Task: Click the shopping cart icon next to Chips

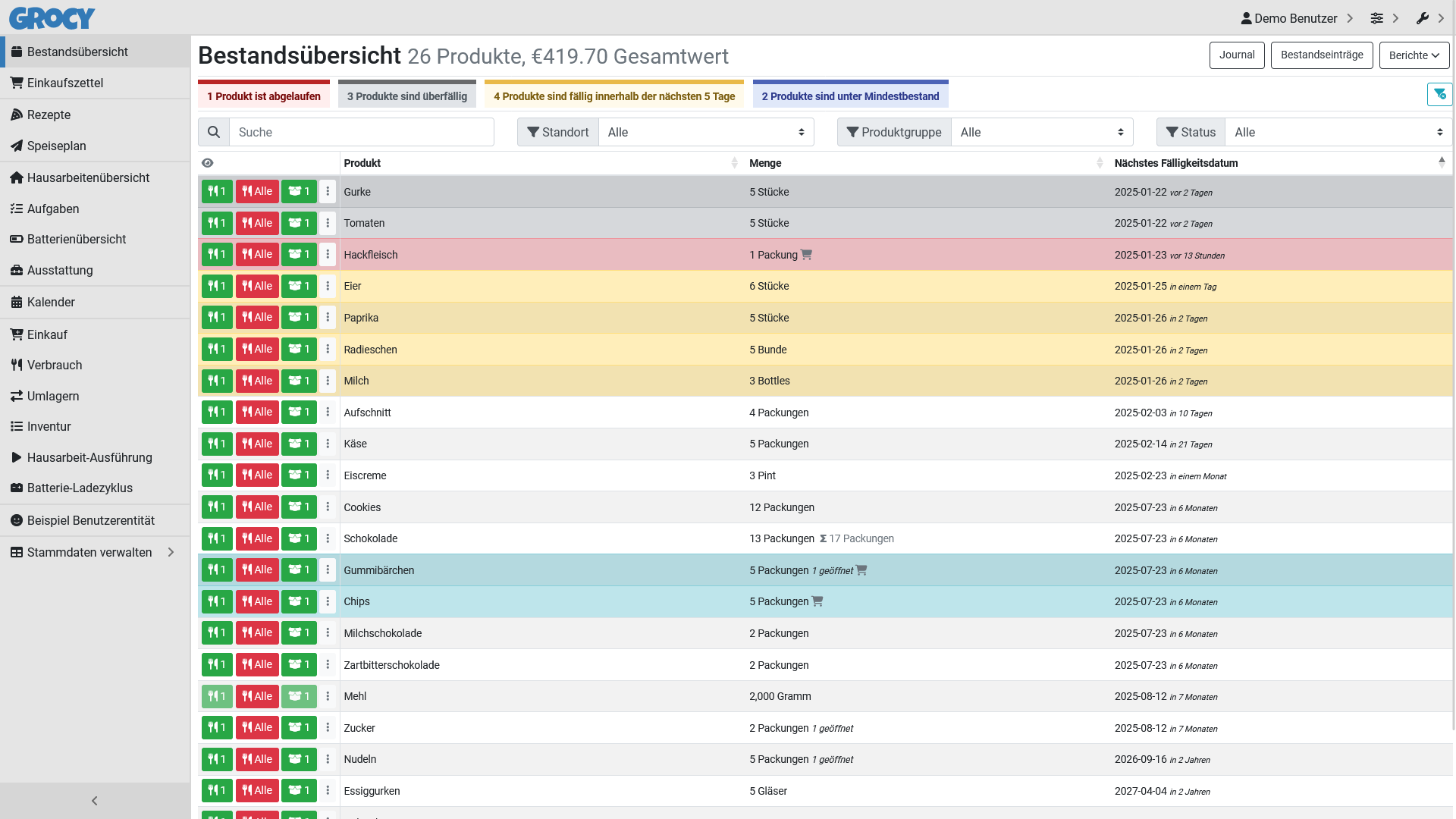Action: click(817, 601)
